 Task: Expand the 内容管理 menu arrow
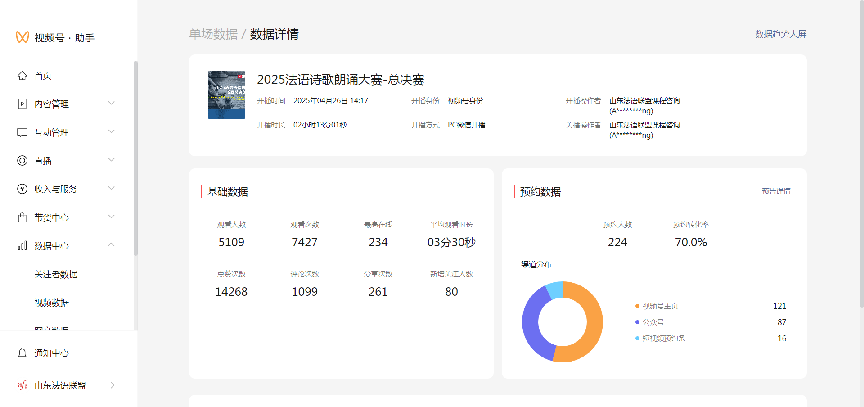pyautogui.click(x=111, y=103)
